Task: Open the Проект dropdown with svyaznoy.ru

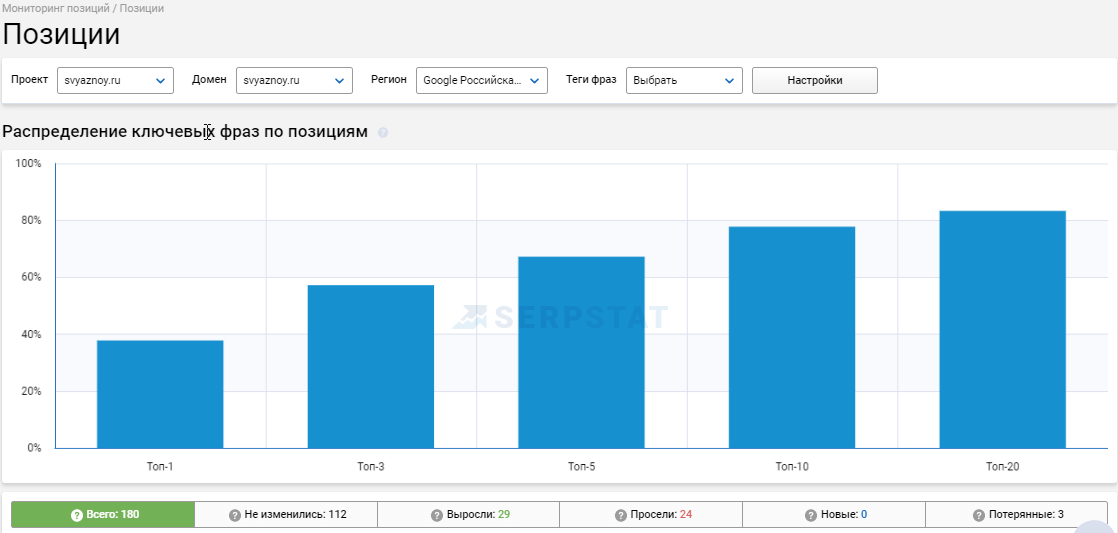Action: 116,81
